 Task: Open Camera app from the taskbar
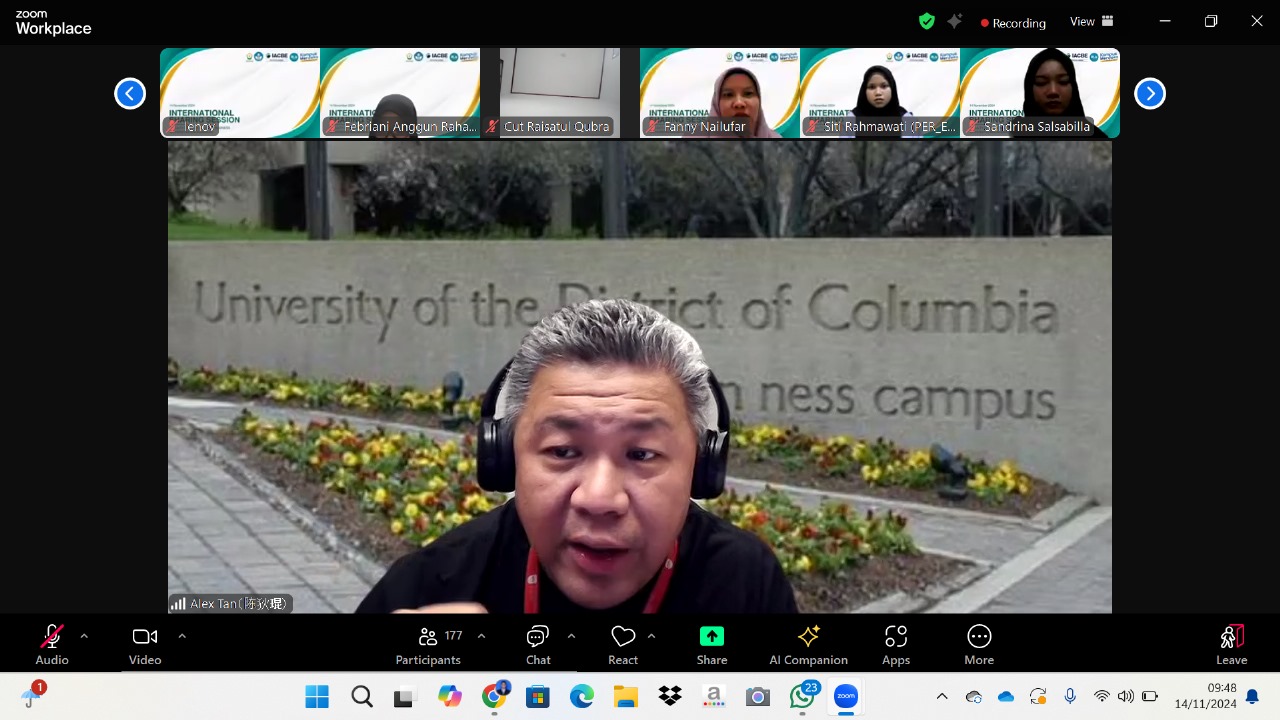point(757,696)
